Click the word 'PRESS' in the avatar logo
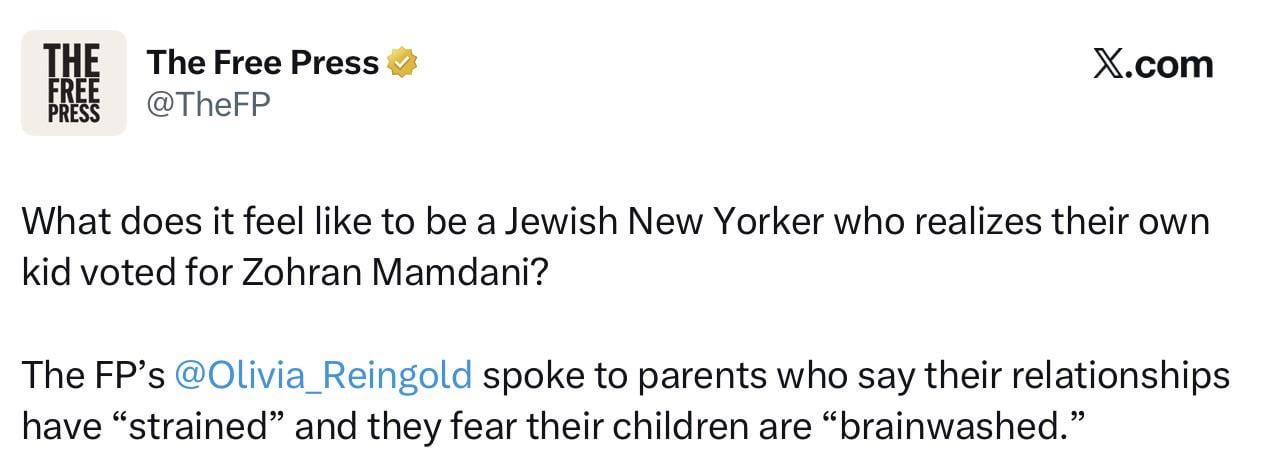 (73, 112)
